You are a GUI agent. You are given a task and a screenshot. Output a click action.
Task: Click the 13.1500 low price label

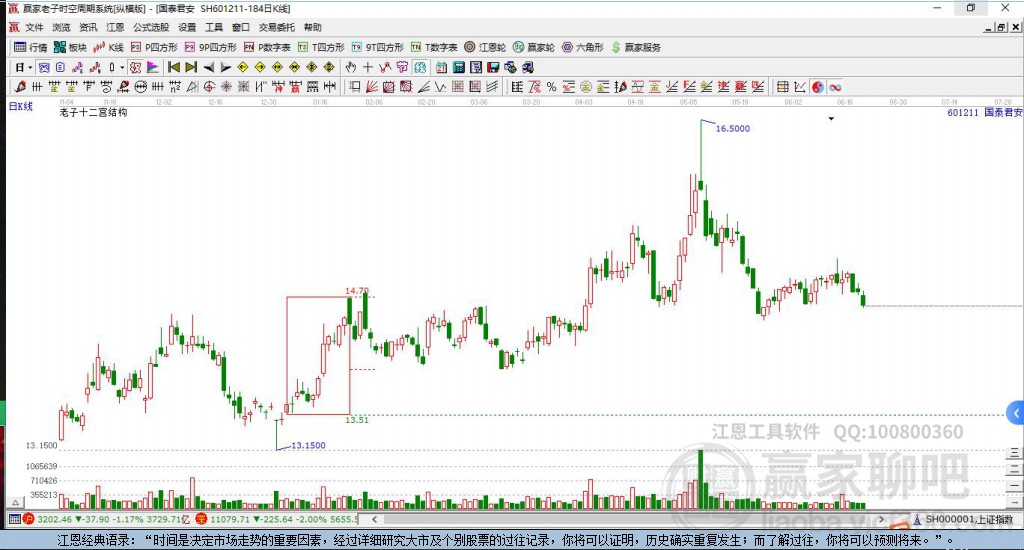(x=308, y=445)
